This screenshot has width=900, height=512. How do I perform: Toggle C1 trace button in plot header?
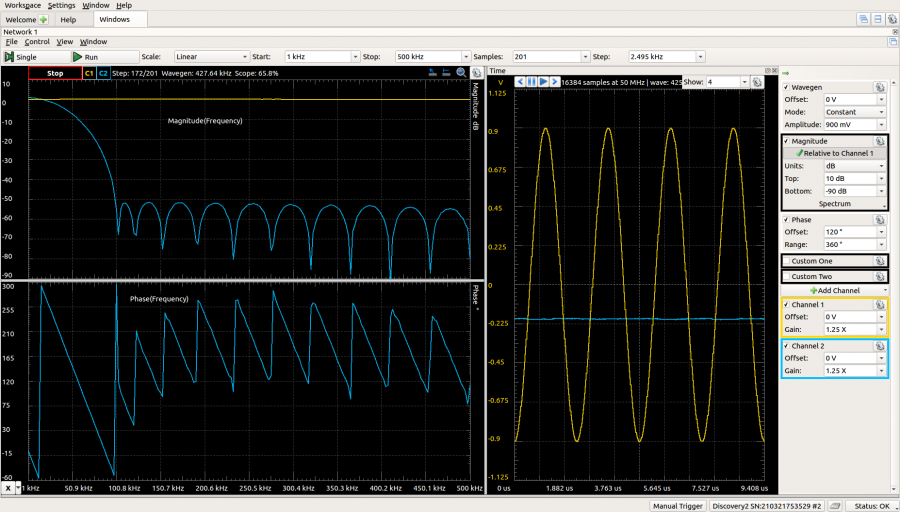click(x=89, y=73)
